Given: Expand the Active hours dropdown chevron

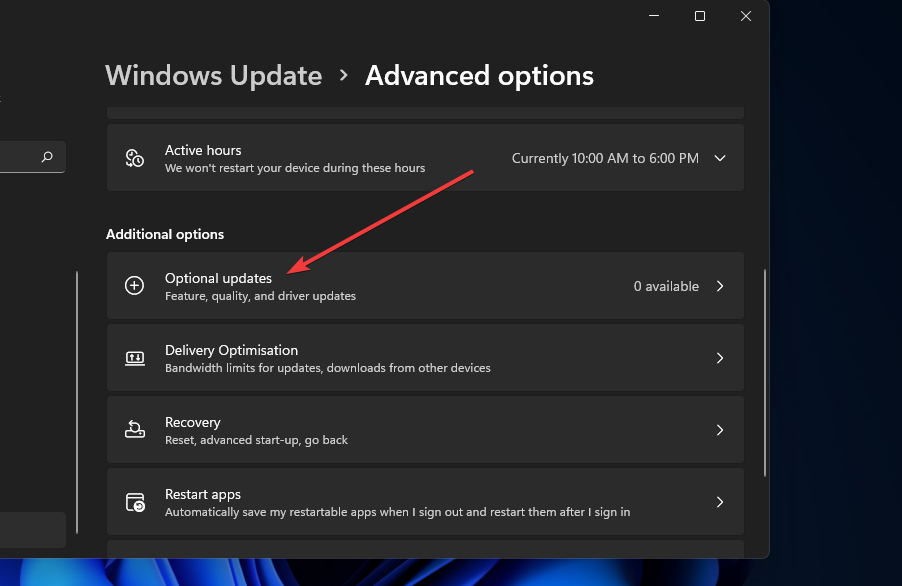Looking at the screenshot, I should click(720, 158).
